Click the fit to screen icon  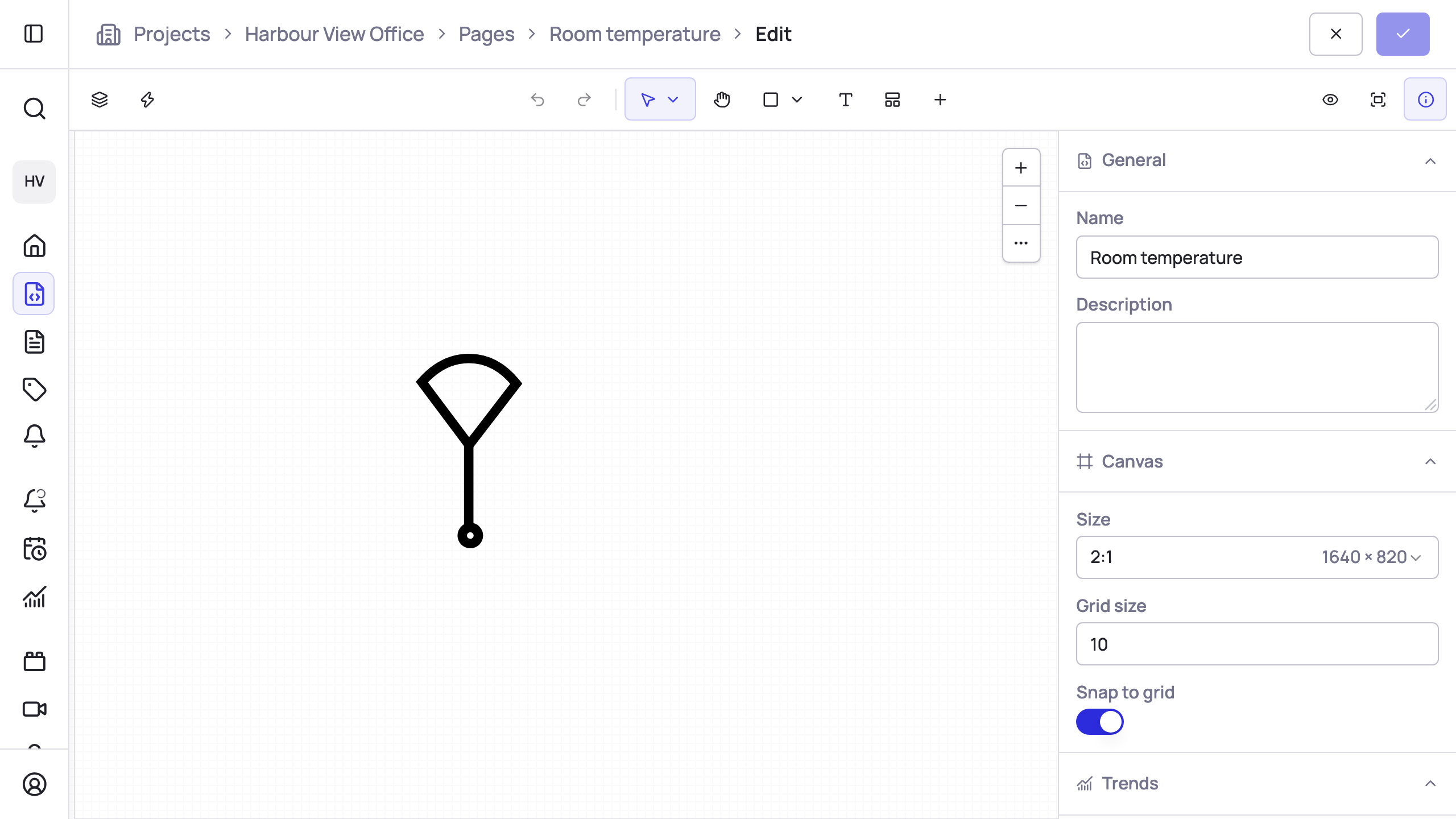[1378, 100]
